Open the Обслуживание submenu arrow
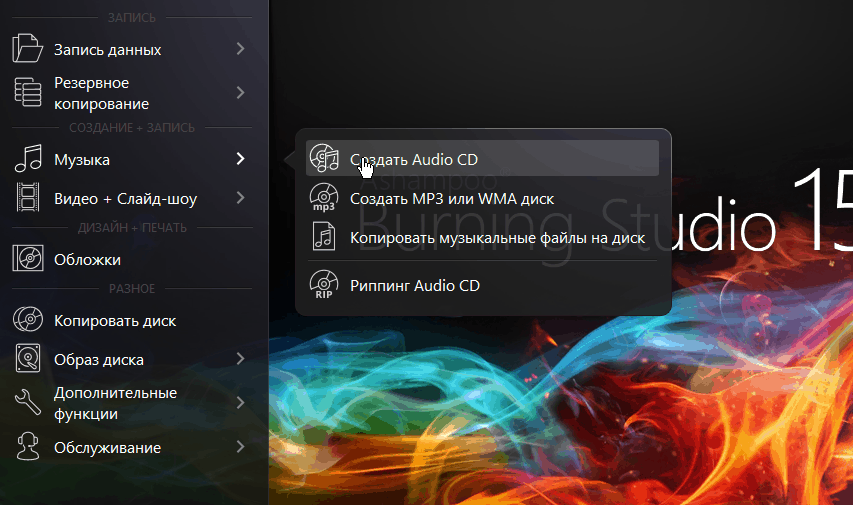The image size is (853, 505). point(240,447)
